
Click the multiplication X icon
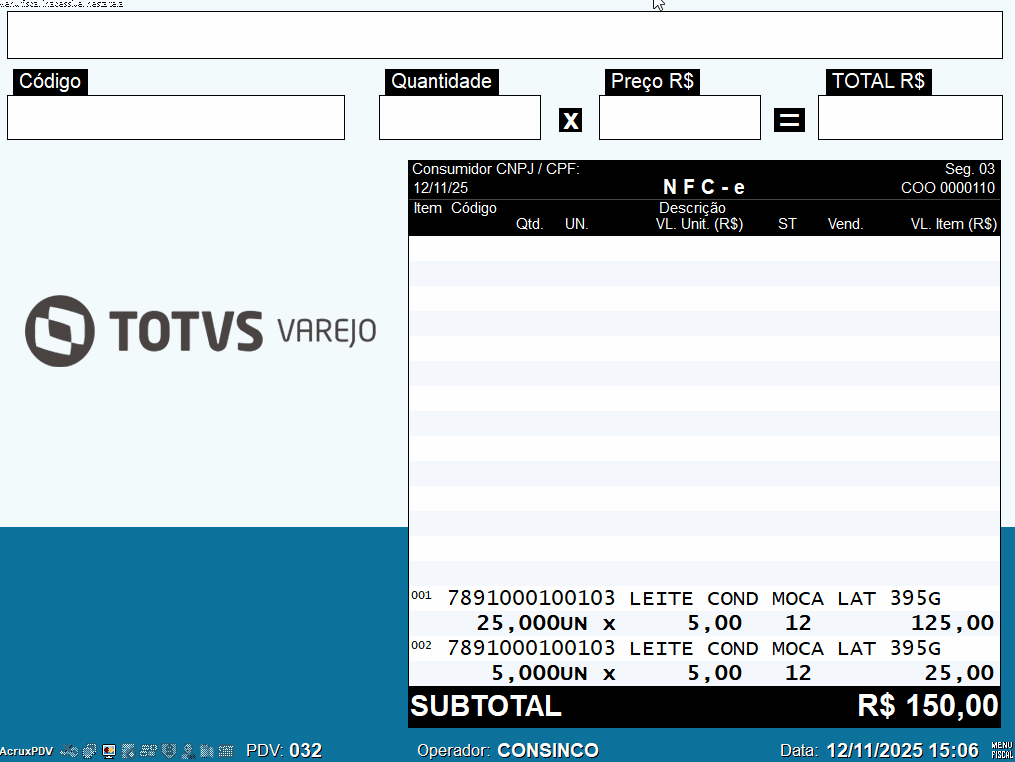570,120
